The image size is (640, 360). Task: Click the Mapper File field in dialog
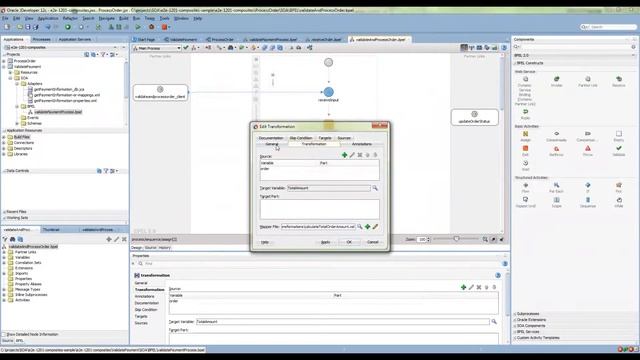[x=318, y=227]
